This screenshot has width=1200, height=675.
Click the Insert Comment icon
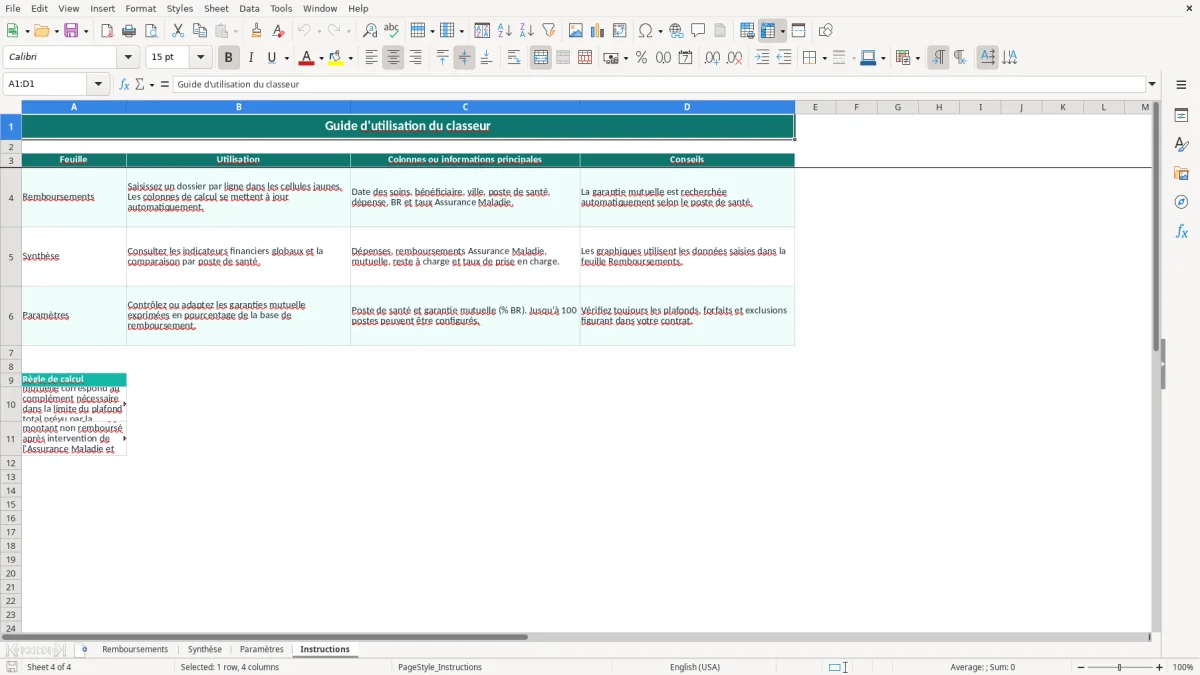click(x=698, y=31)
